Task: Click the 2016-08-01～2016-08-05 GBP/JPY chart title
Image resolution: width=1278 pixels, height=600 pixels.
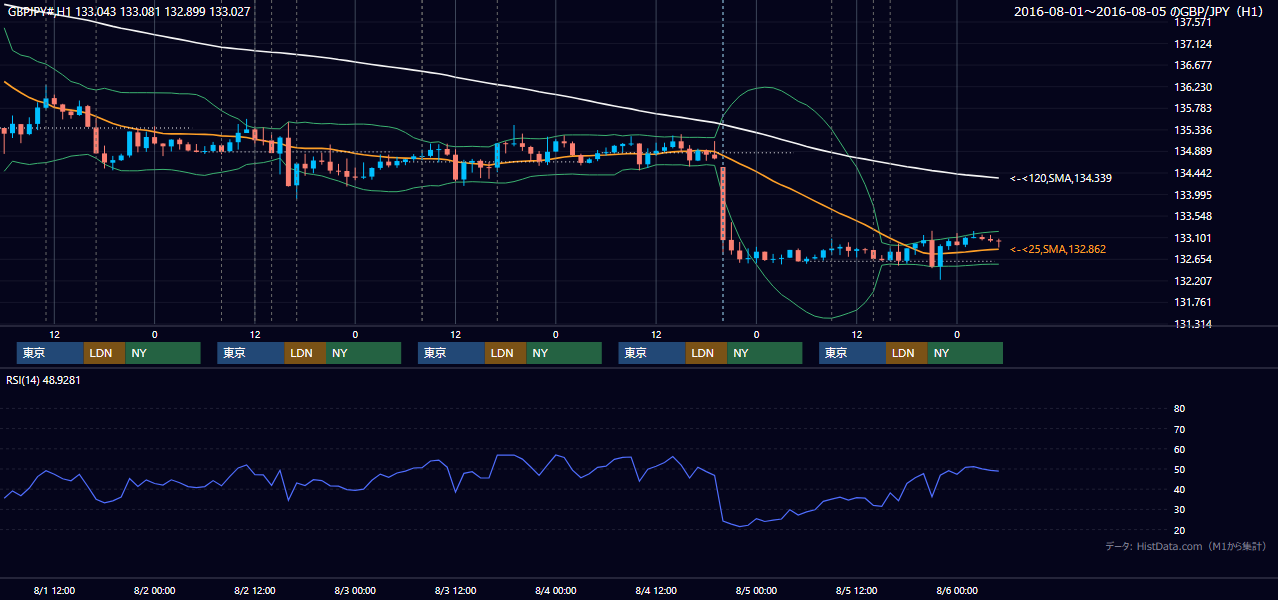Action: click(x=1139, y=12)
